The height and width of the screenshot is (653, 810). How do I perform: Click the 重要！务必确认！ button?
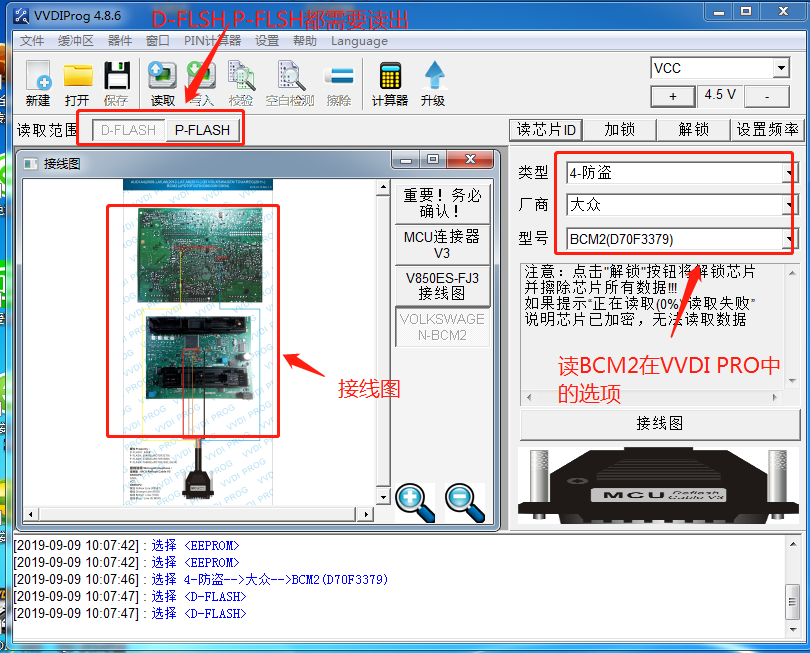pos(442,203)
